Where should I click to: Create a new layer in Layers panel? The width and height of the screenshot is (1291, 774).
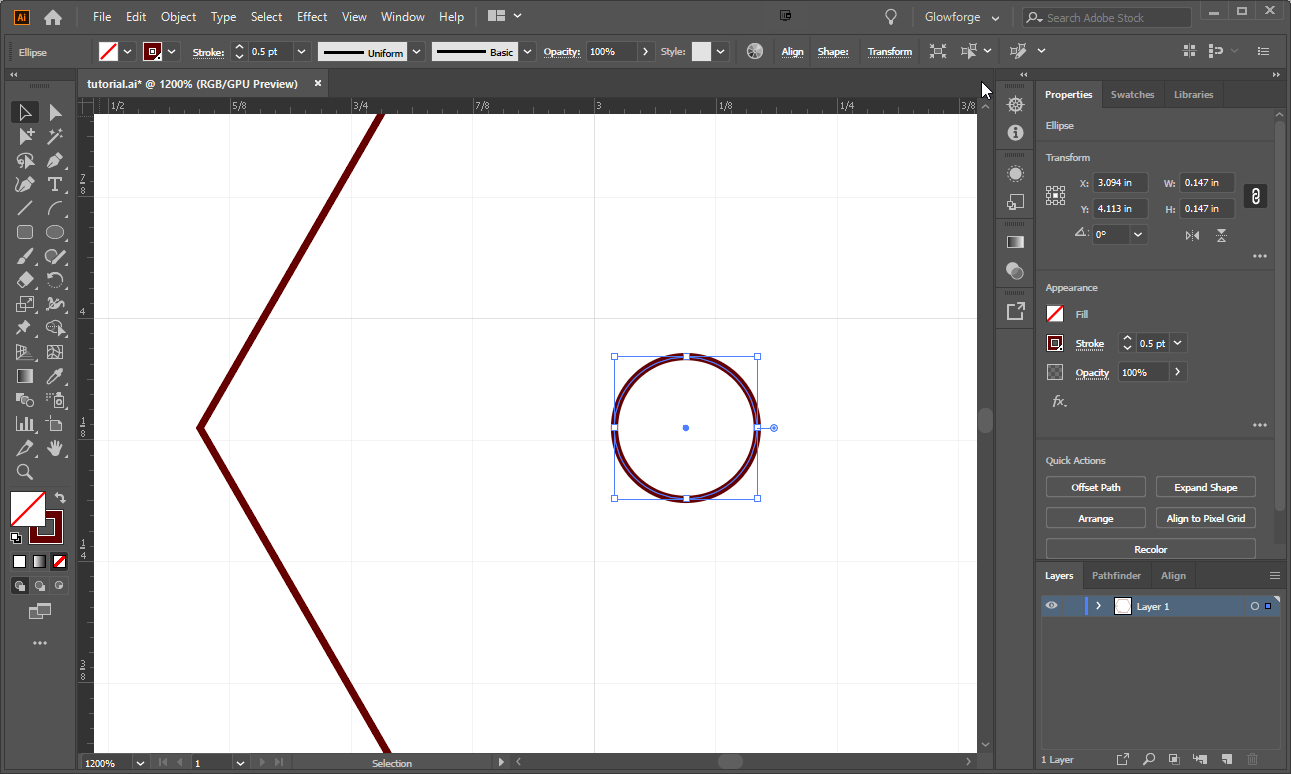pos(1227,759)
